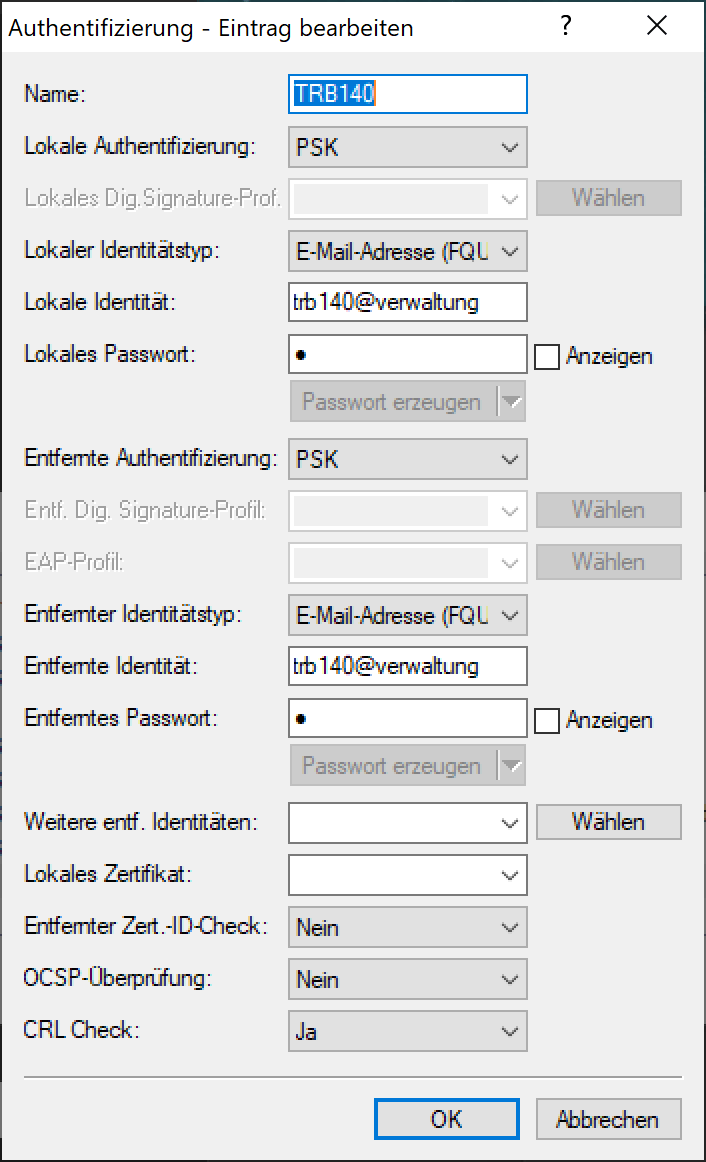This screenshot has width=706, height=1162.
Task: Open the Lokale Authentifizierung PSK dropdown
Action: [407, 147]
